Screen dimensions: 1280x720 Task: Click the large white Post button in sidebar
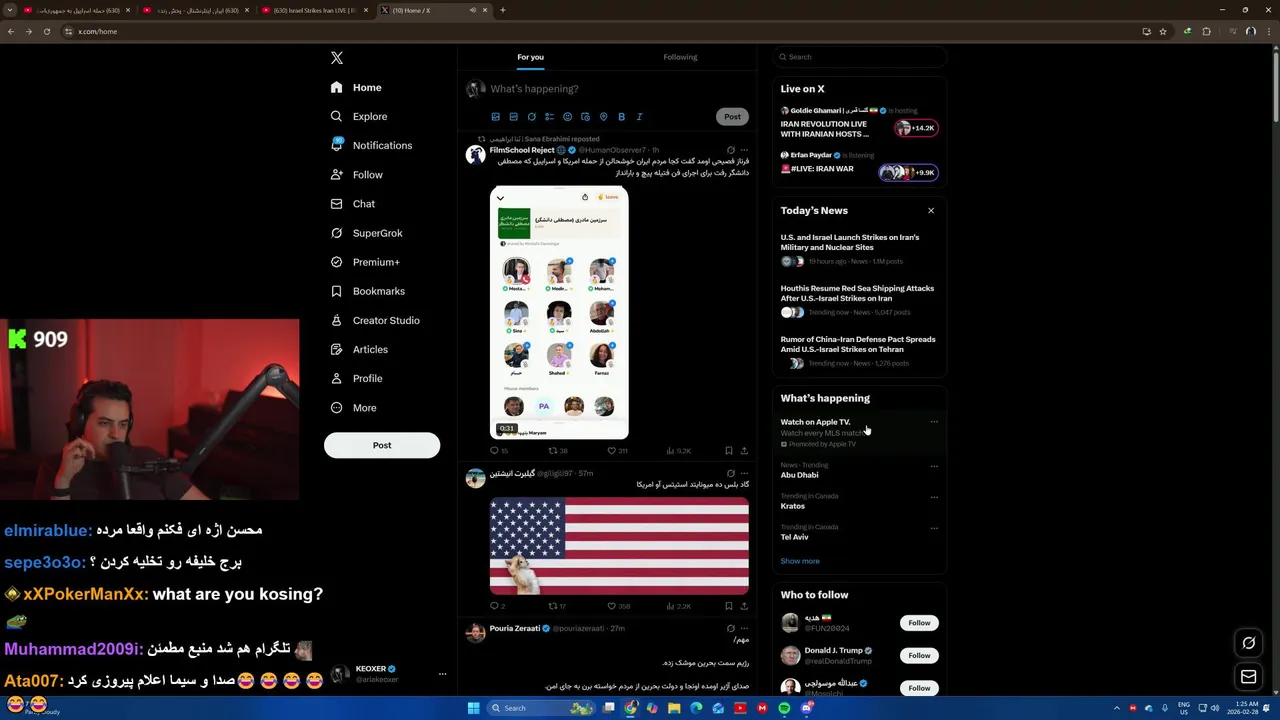pyautogui.click(x=382, y=445)
